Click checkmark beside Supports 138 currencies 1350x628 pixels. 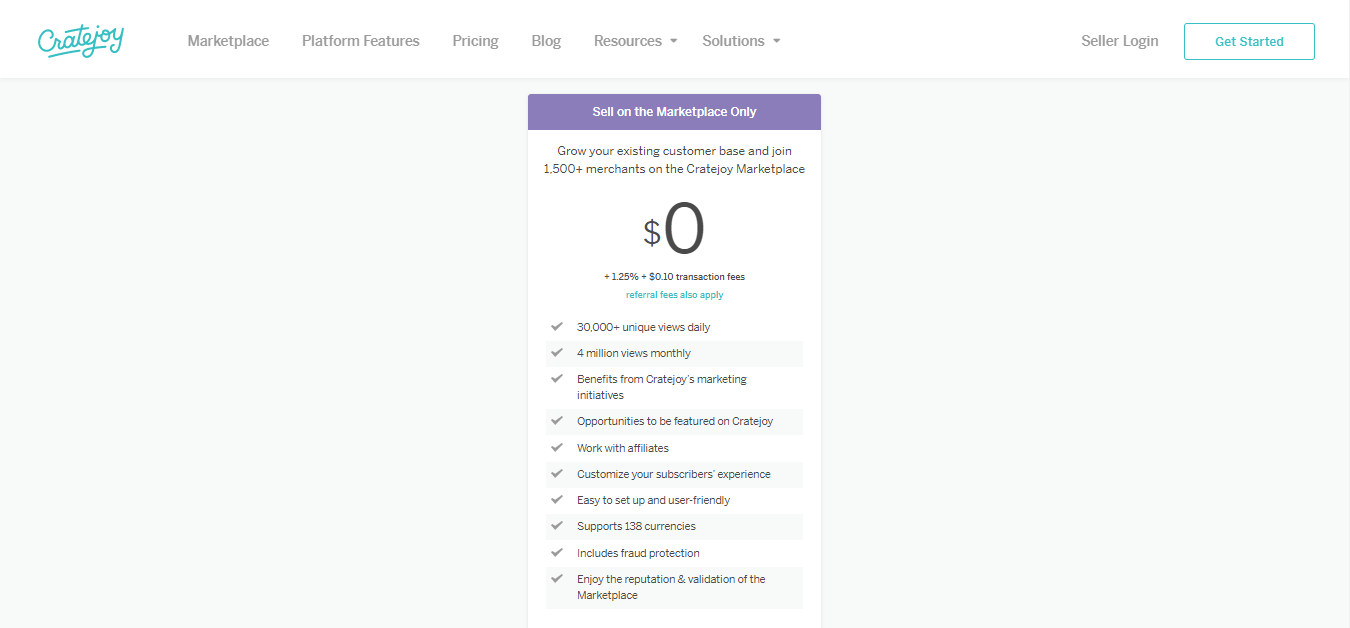[557, 525]
